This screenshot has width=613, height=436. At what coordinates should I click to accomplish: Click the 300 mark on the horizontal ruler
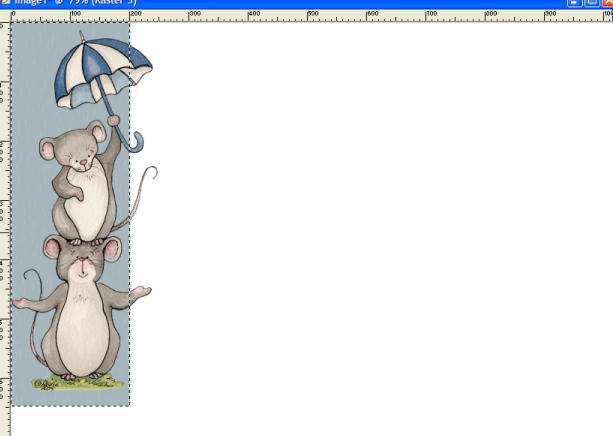[195, 14]
